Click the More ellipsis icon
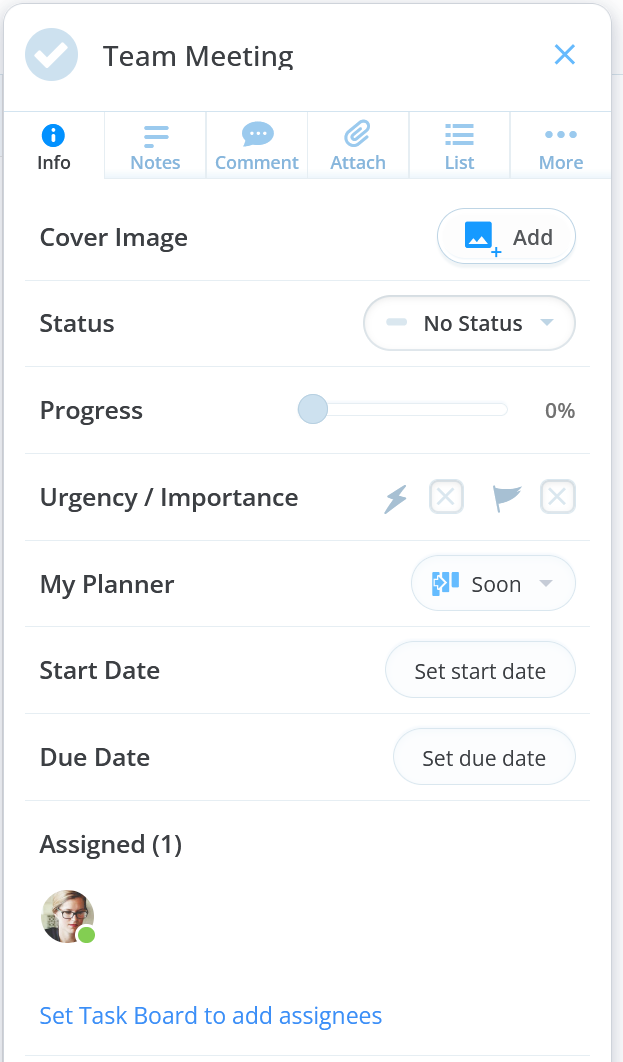 560,133
